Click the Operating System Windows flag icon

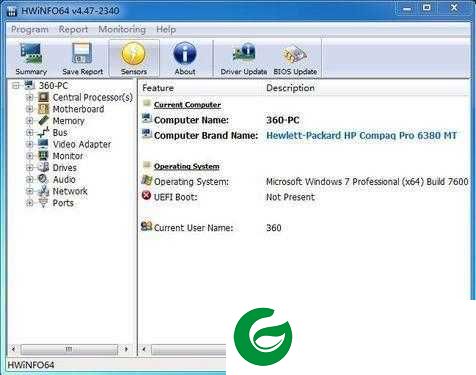pos(146,180)
